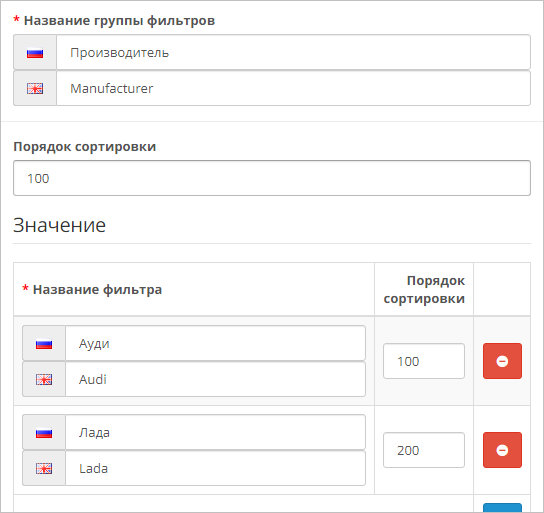Edit the Lada filter name field
Image resolution: width=544 pixels, height=513 pixels.
pos(215,468)
